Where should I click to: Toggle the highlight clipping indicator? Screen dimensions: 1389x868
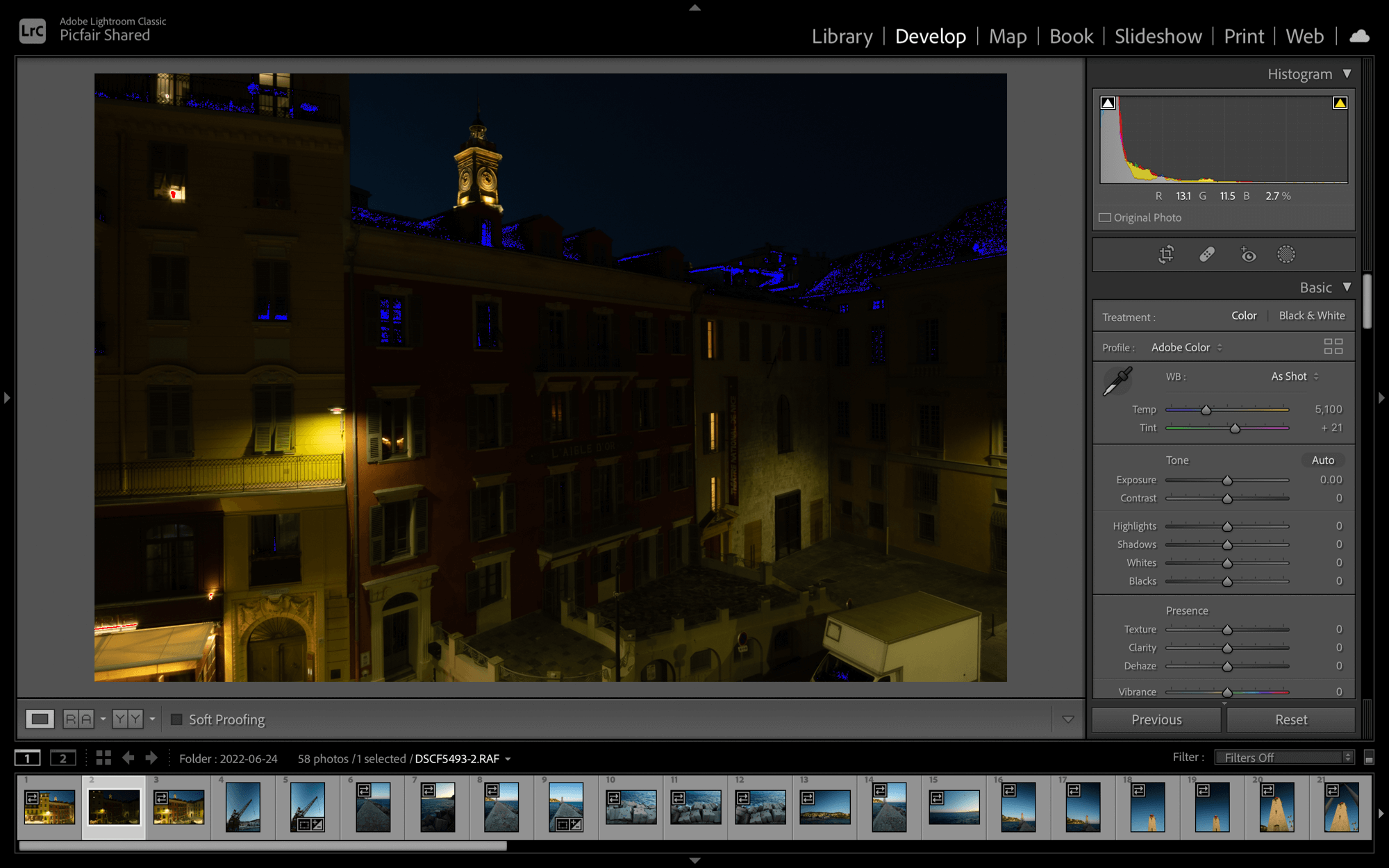tap(1340, 103)
